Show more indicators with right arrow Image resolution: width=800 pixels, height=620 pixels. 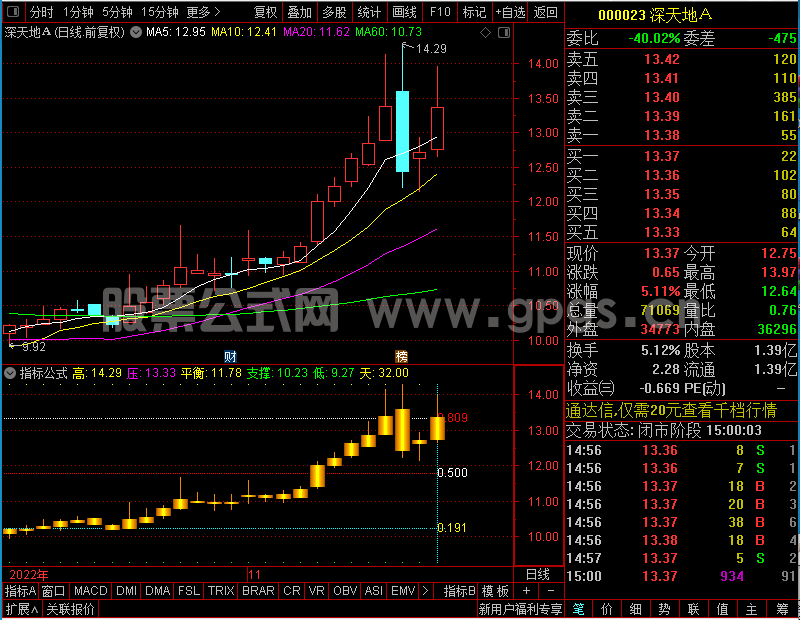pyautogui.click(x=426, y=591)
